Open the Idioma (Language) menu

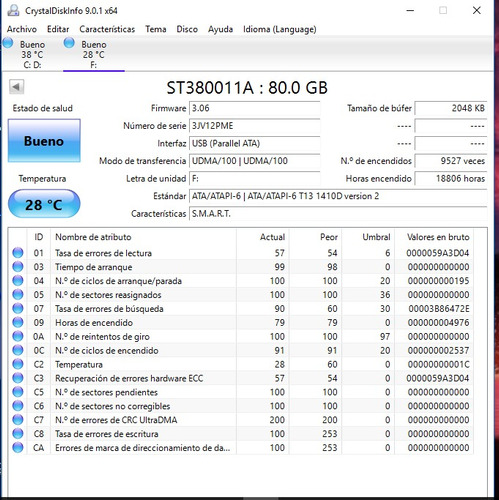pyautogui.click(x=280, y=29)
